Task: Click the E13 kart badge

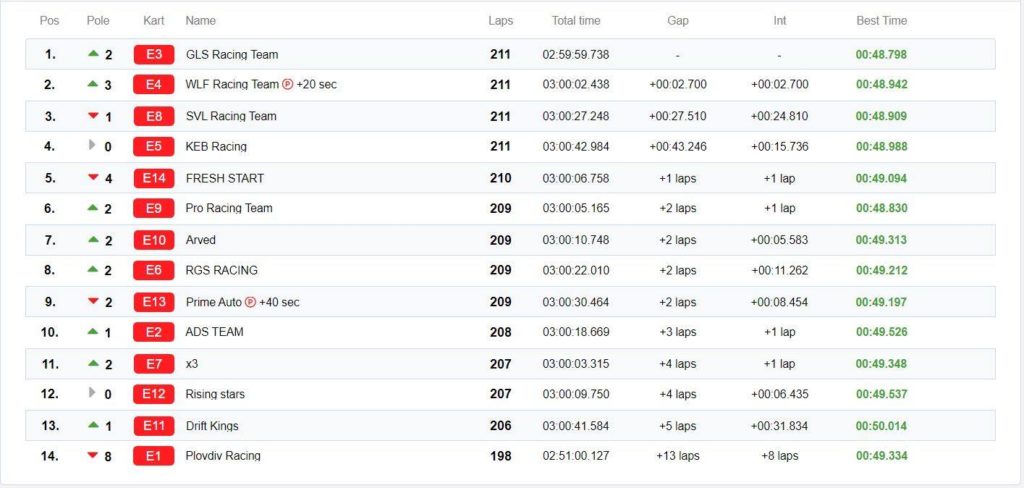Action: tap(153, 302)
